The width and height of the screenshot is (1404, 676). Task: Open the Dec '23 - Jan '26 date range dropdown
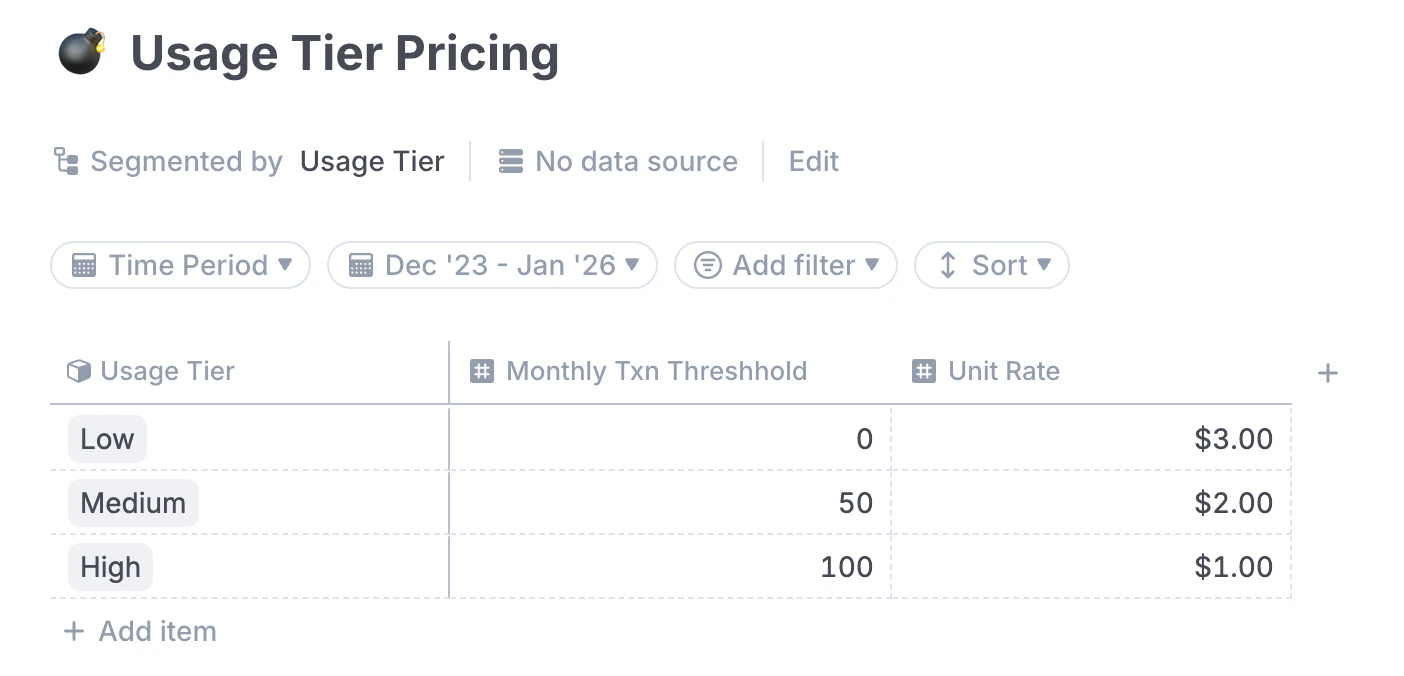[492, 264]
